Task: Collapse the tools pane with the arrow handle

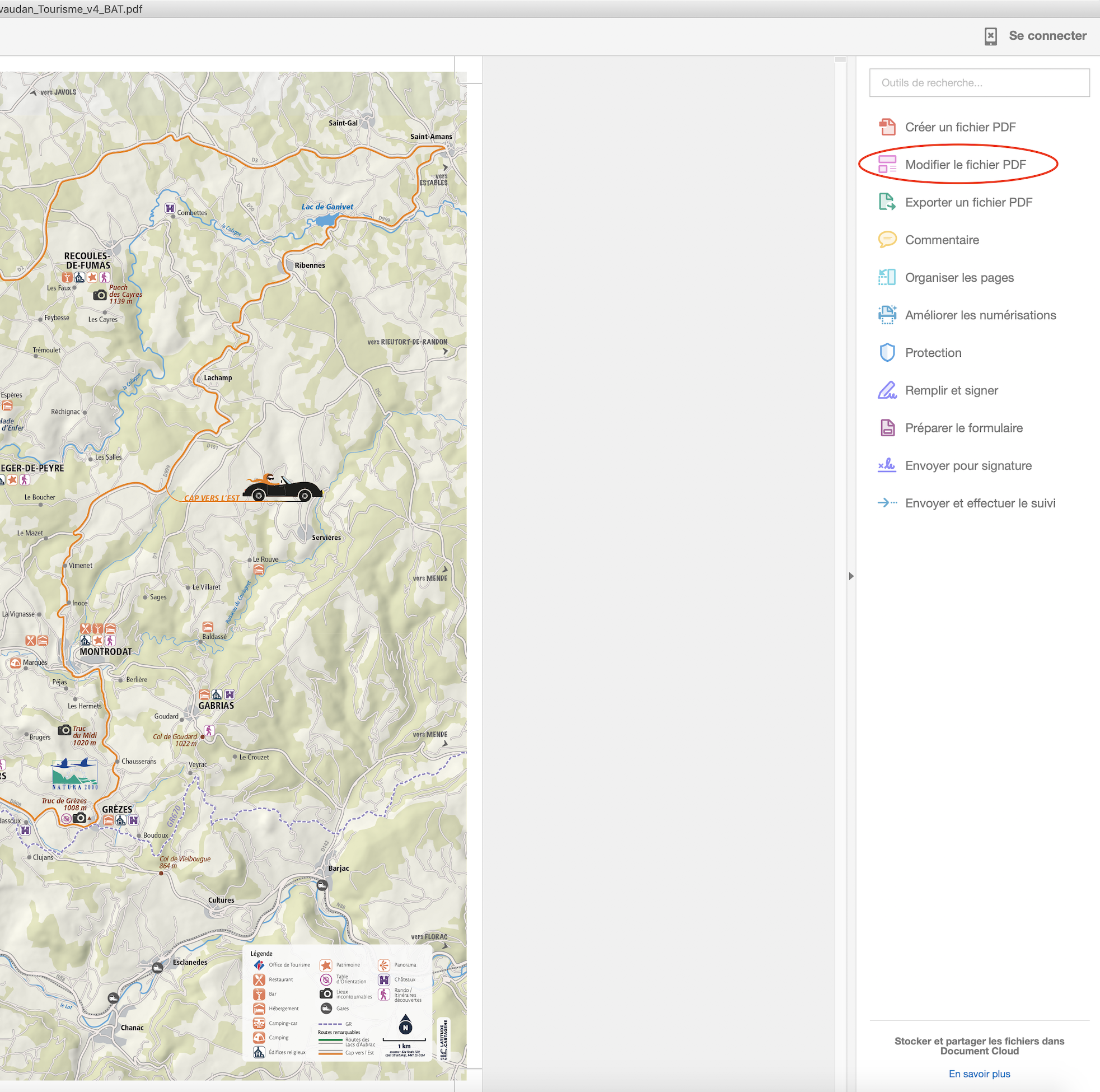Action: click(851, 576)
